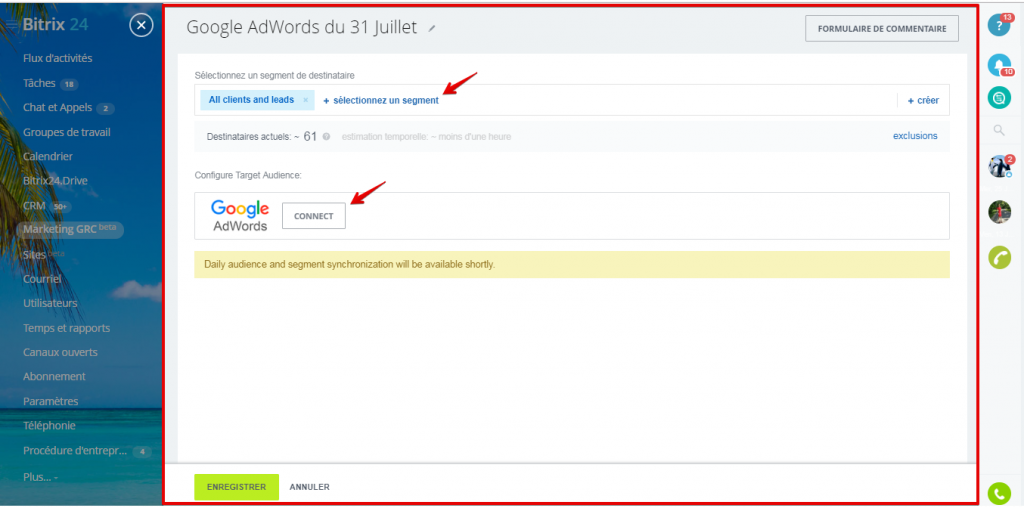
Task: Click the Destinataires actuels ~ 61 text
Action: pos(262,136)
